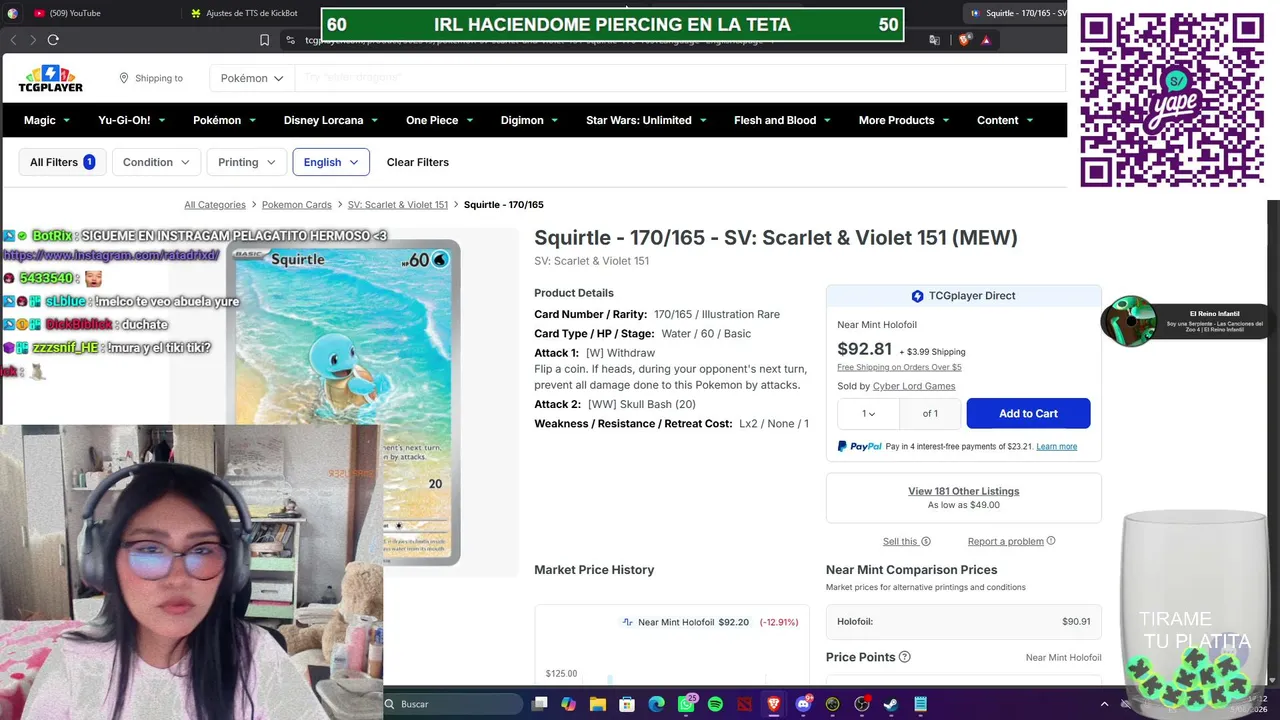Go back to the previous browser page

click(x=13, y=40)
